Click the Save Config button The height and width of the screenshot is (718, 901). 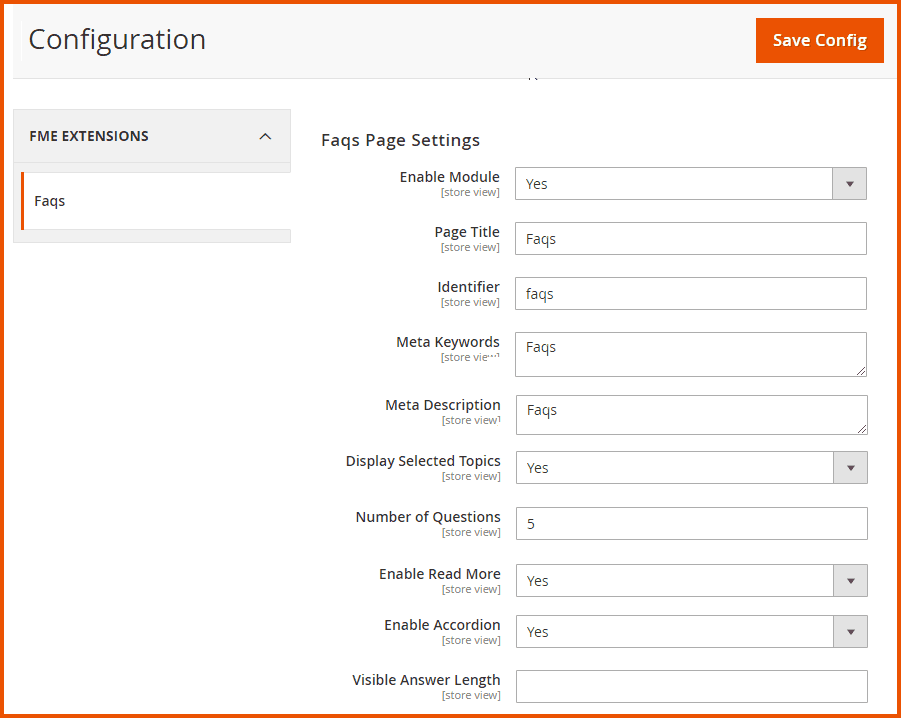[x=819, y=40]
